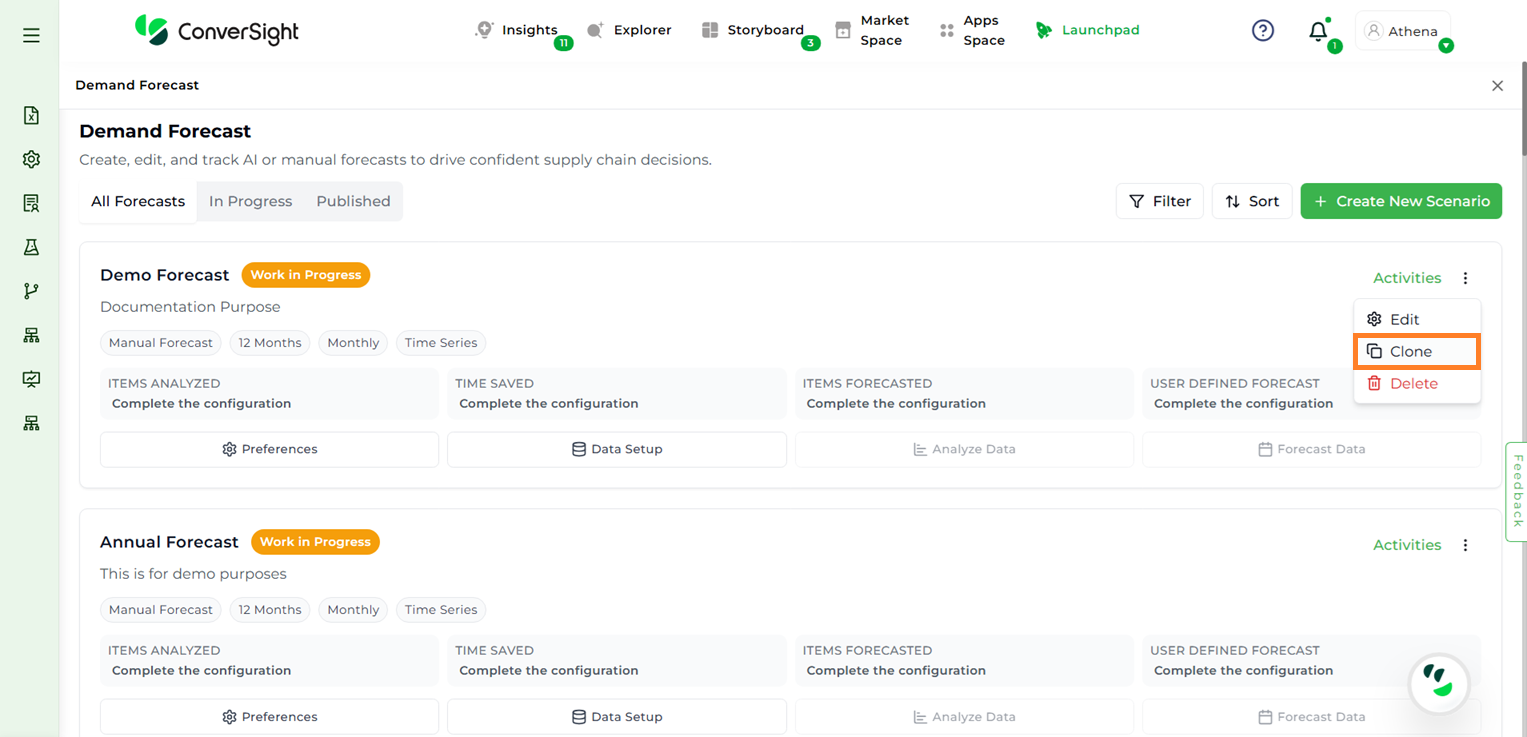Switch to the In Progress tab
The height and width of the screenshot is (737, 1527).
pos(250,201)
